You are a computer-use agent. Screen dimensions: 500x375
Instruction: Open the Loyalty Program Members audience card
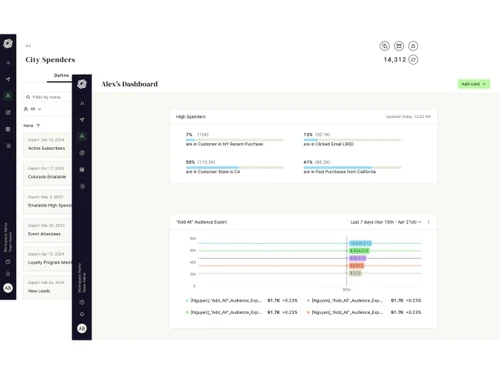coord(48,259)
